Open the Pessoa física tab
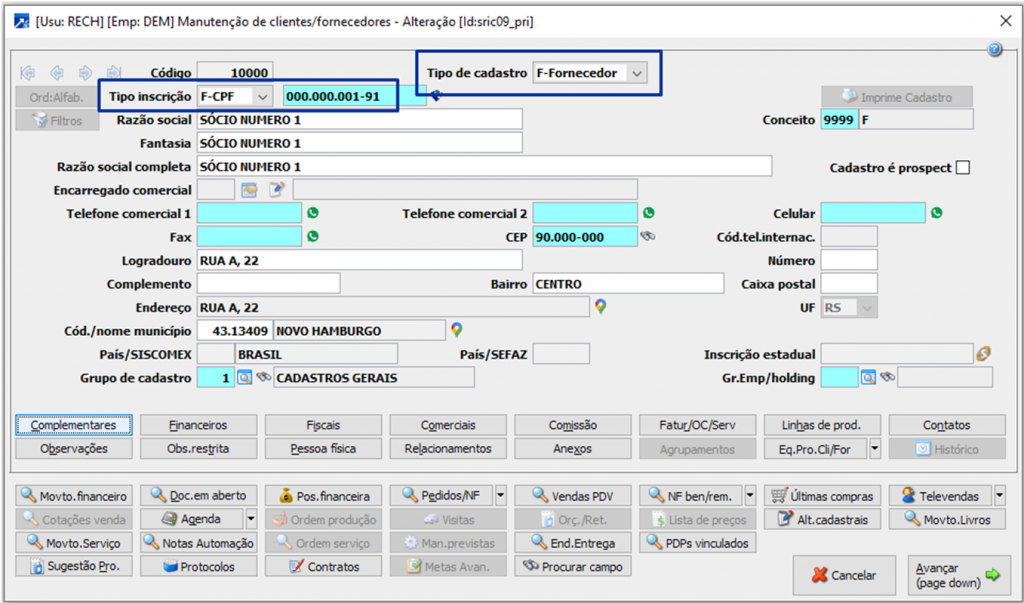 (323, 449)
